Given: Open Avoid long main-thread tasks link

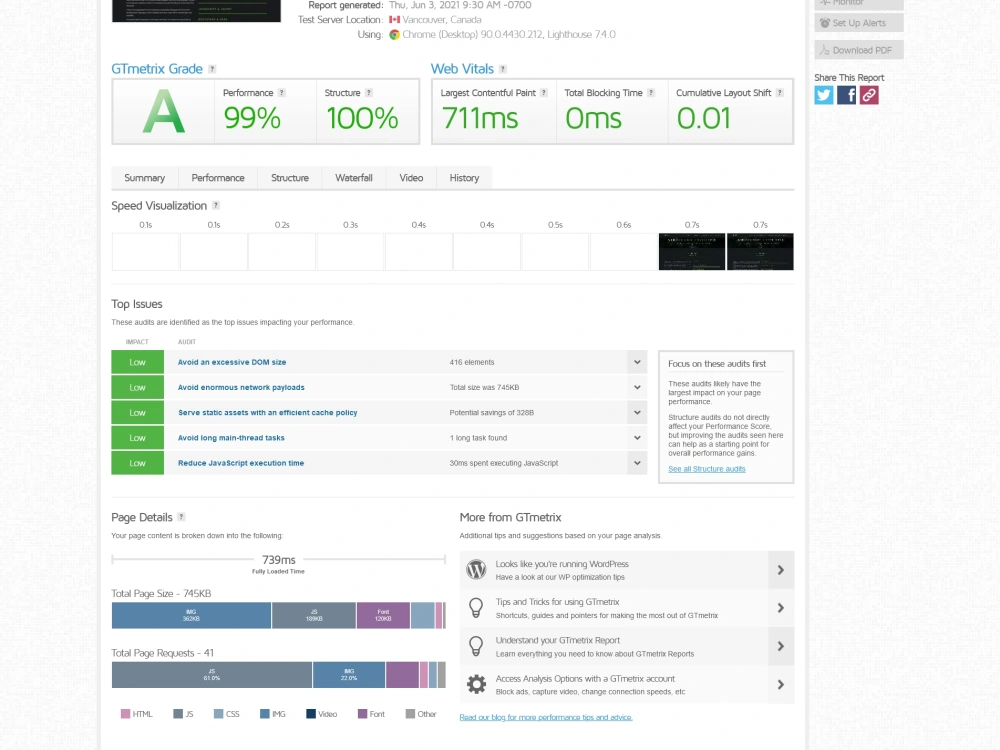Looking at the screenshot, I should (x=232, y=438).
